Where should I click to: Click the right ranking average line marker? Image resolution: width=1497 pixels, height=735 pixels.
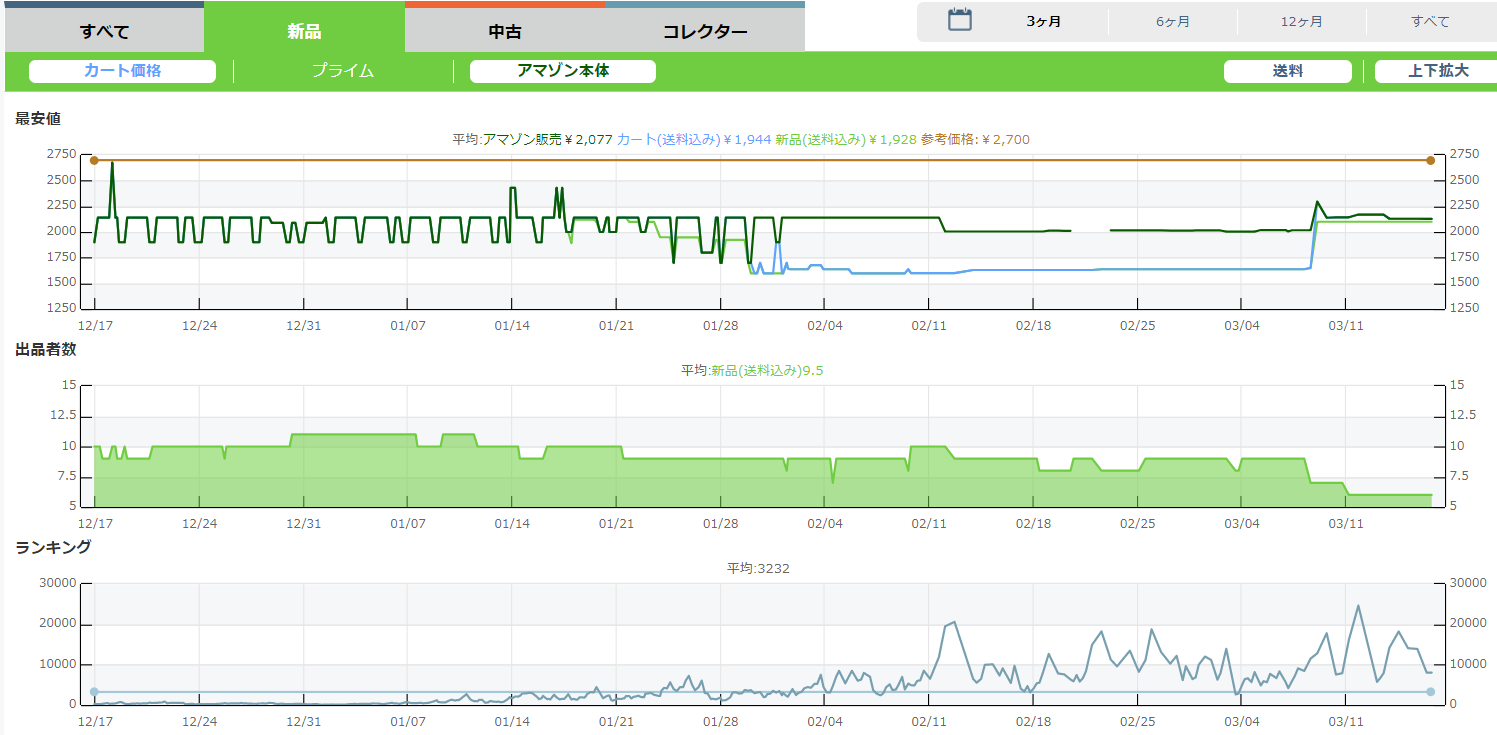point(1430,692)
